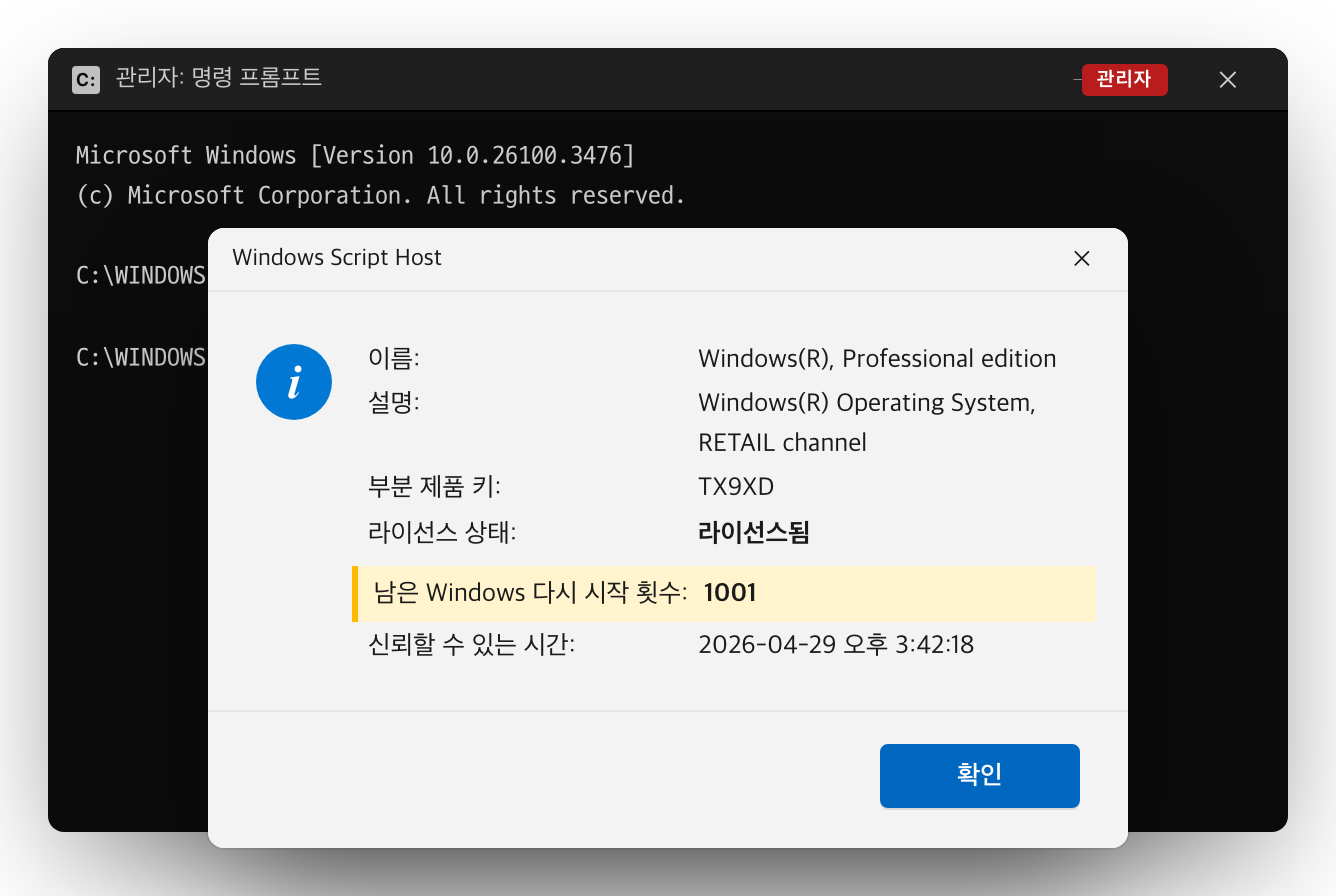Click the 관리자: 명령 프롬프트 title text
The height and width of the screenshot is (896, 1336).
219,78
